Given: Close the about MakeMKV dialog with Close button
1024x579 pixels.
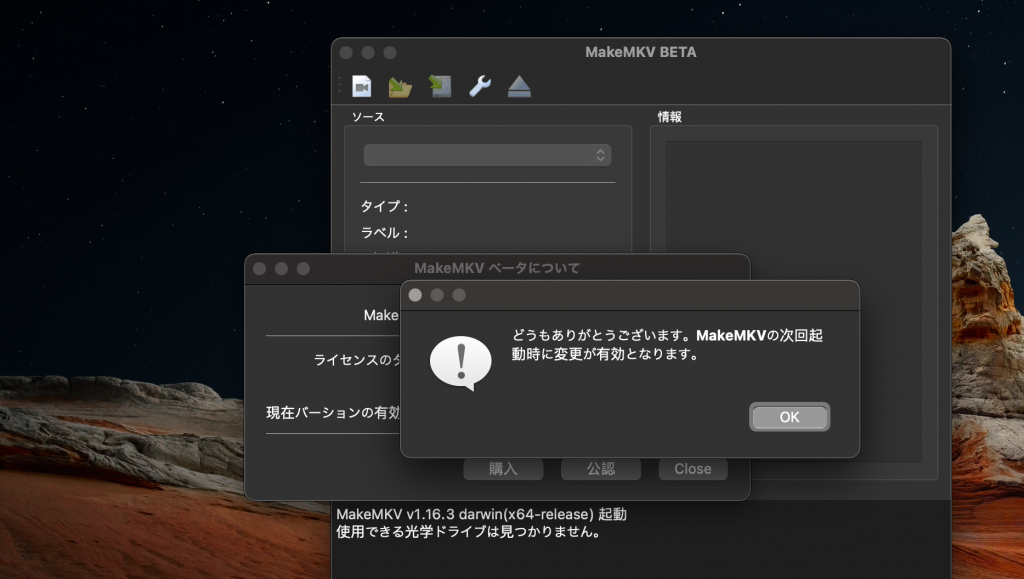Looking at the screenshot, I should (693, 469).
